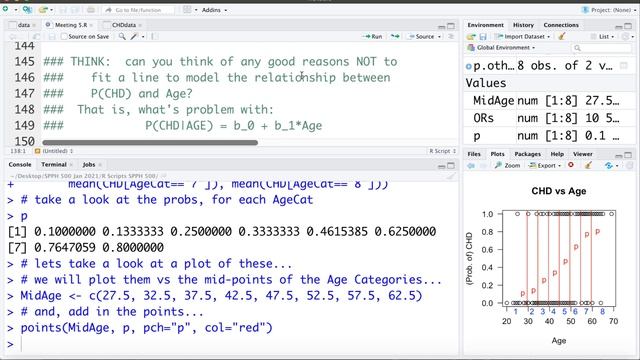Switch to the Meeting 5.R tab
640x360 pixels.
tap(71, 25)
